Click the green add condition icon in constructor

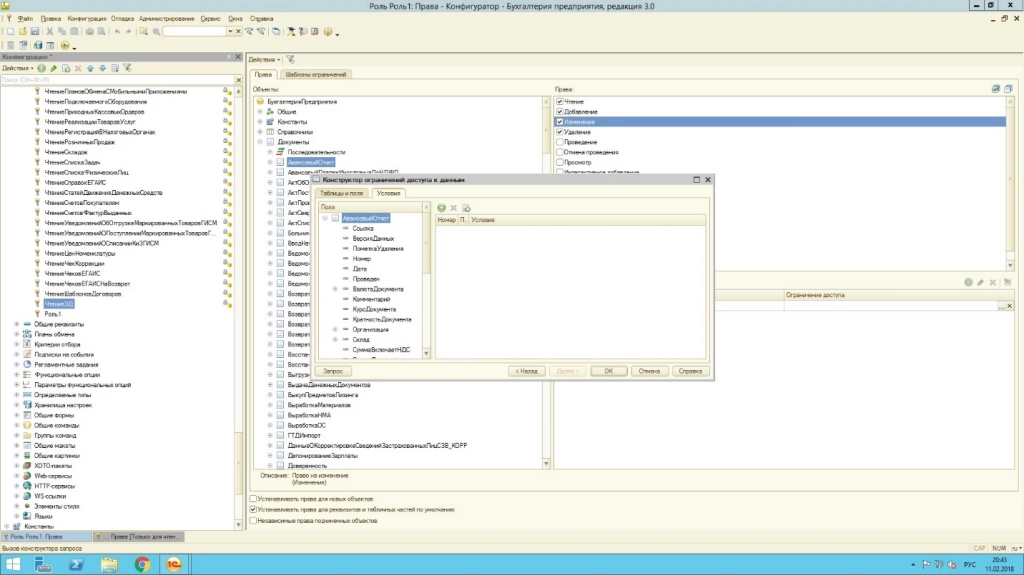pyautogui.click(x=441, y=207)
